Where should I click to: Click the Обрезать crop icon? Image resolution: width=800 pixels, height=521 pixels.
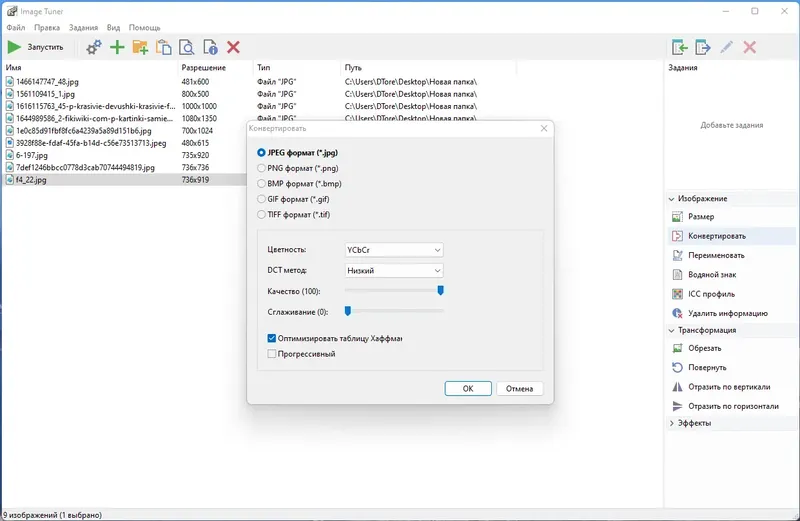coord(678,348)
